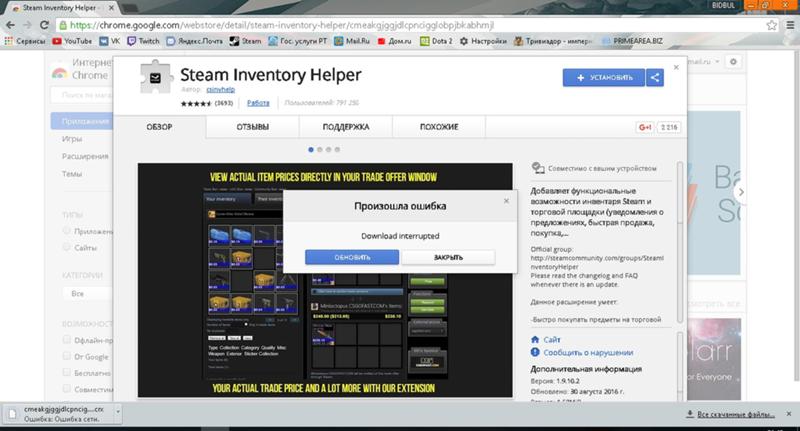Open Дом.ru bookmark
The height and width of the screenshot is (431, 800).
coord(394,41)
